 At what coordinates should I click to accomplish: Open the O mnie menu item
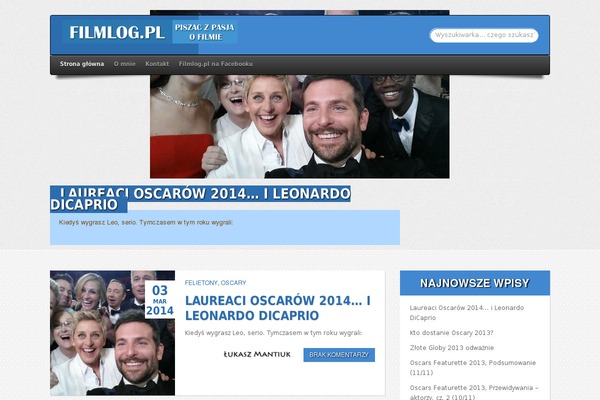125,64
